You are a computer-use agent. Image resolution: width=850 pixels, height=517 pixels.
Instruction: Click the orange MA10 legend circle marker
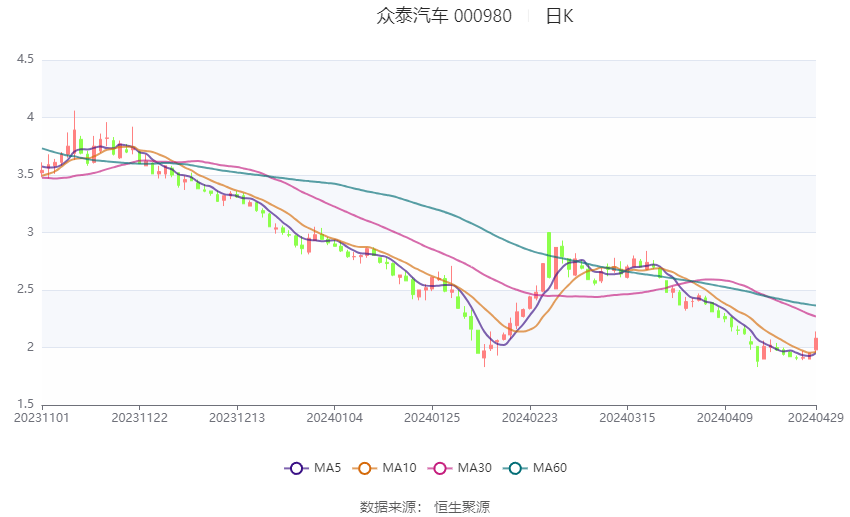pyautogui.click(x=364, y=468)
